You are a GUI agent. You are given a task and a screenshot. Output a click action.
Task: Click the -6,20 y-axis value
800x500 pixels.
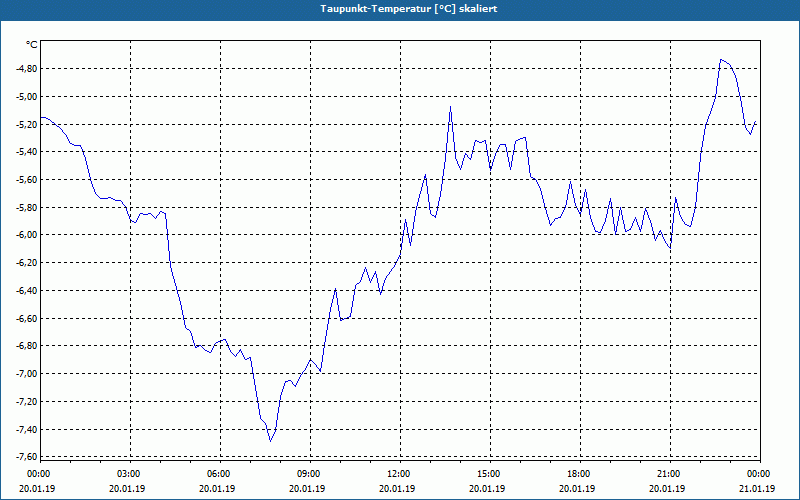point(27,263)
